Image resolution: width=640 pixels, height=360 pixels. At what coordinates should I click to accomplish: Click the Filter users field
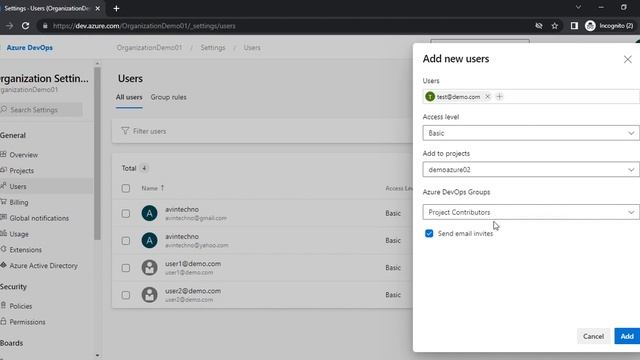[261, 131]
